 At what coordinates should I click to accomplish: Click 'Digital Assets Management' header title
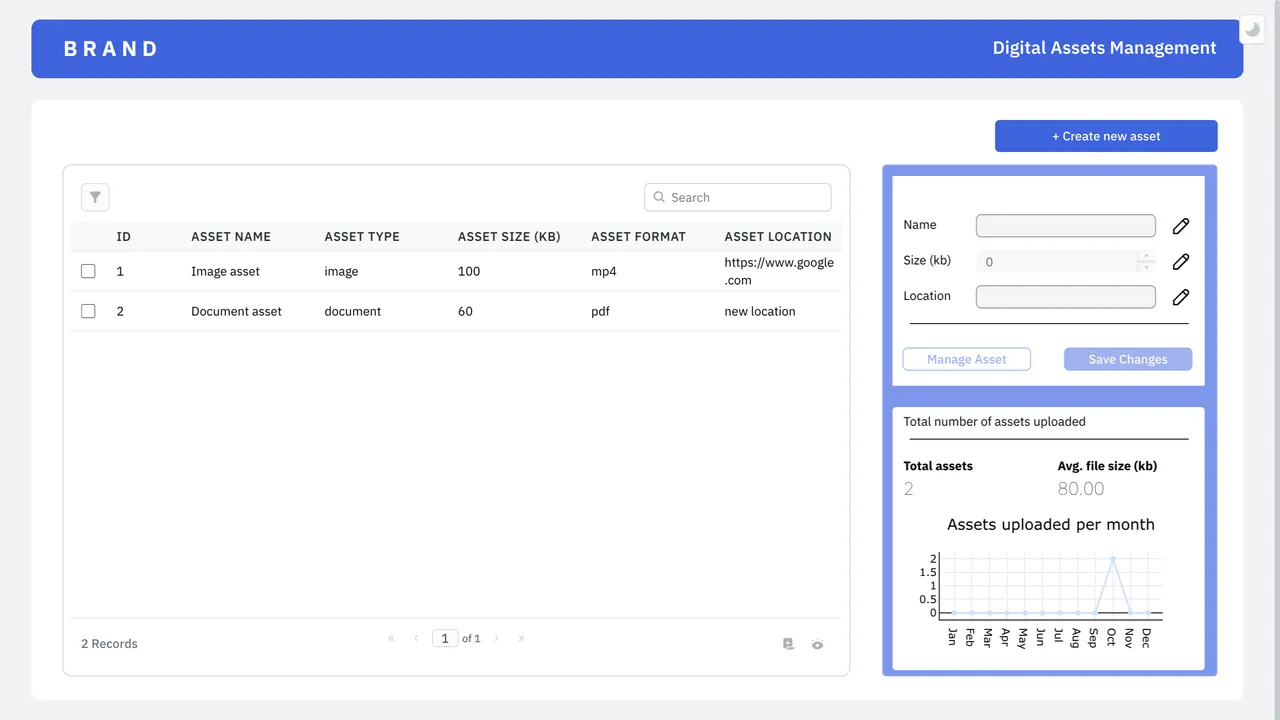point(1104,48)
